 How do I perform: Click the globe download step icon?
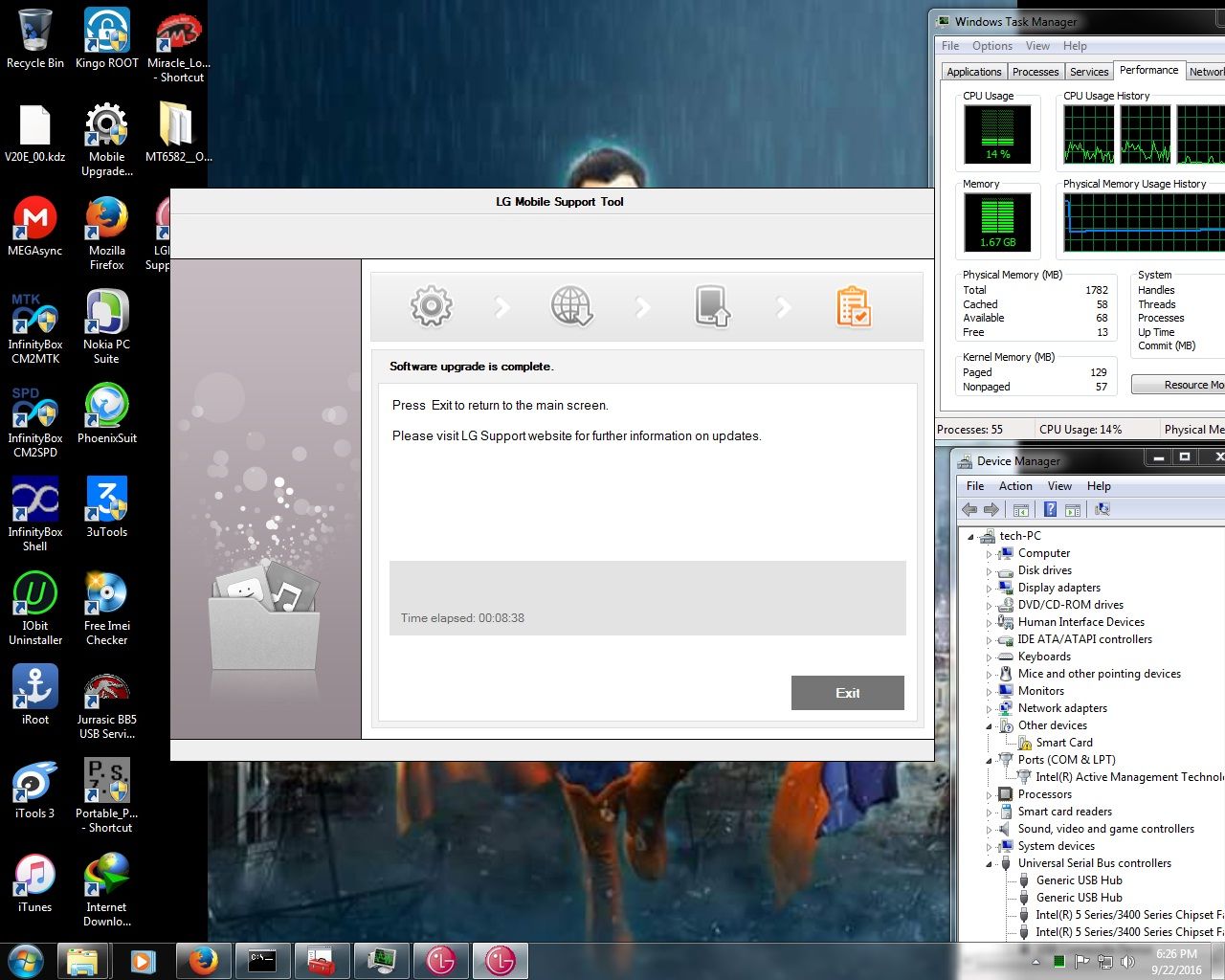pyautogui.click(x=571, y=306)
